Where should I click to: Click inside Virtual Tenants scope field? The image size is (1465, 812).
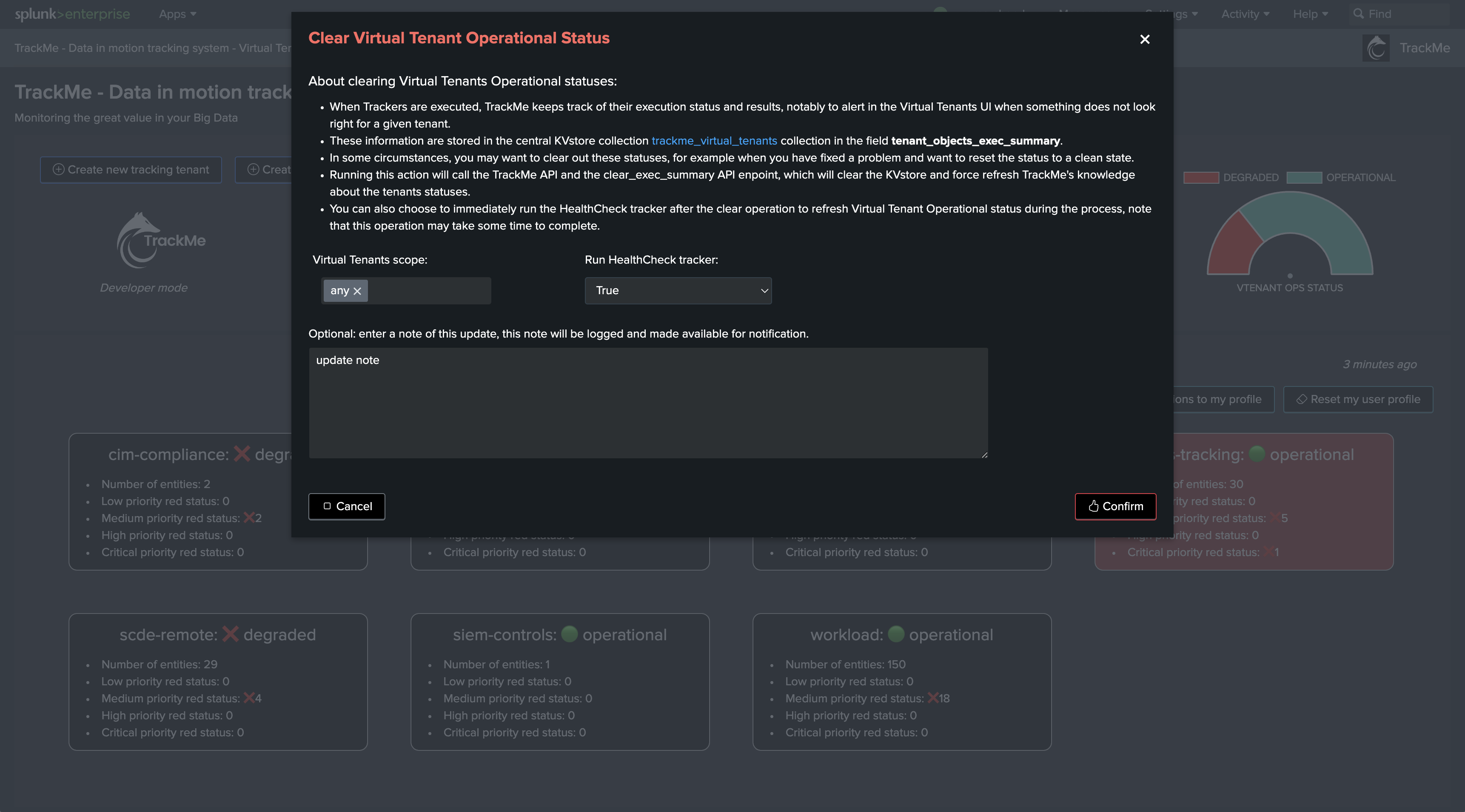(429, 291)
